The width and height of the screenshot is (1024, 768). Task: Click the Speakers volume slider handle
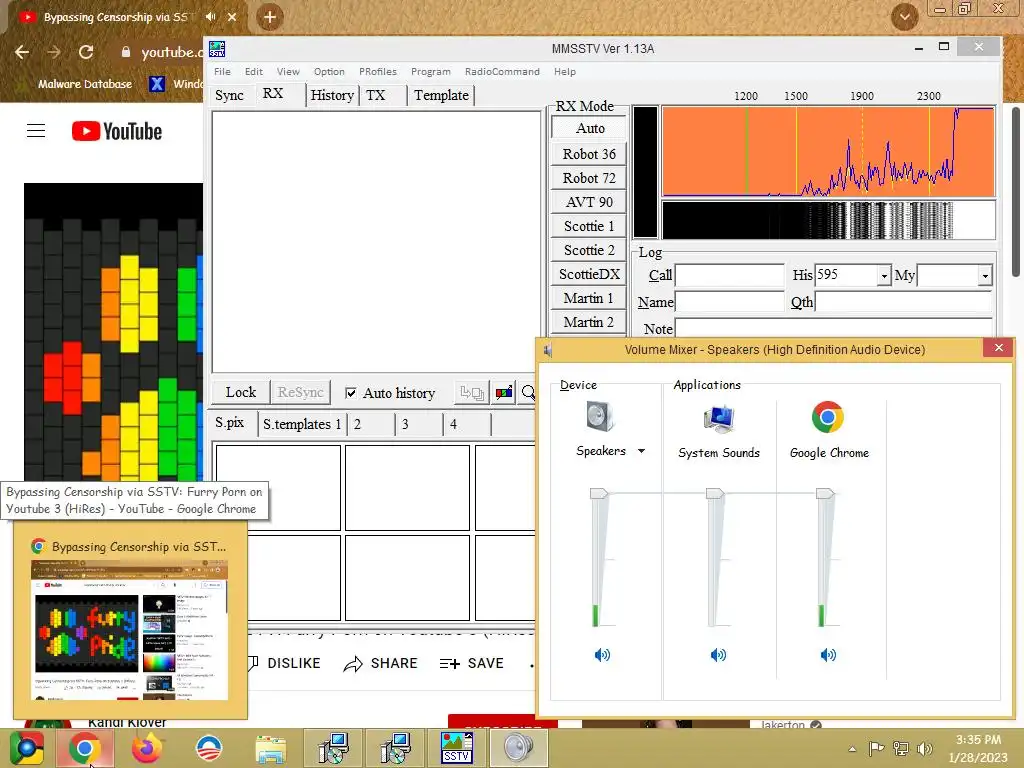(599, 494)
